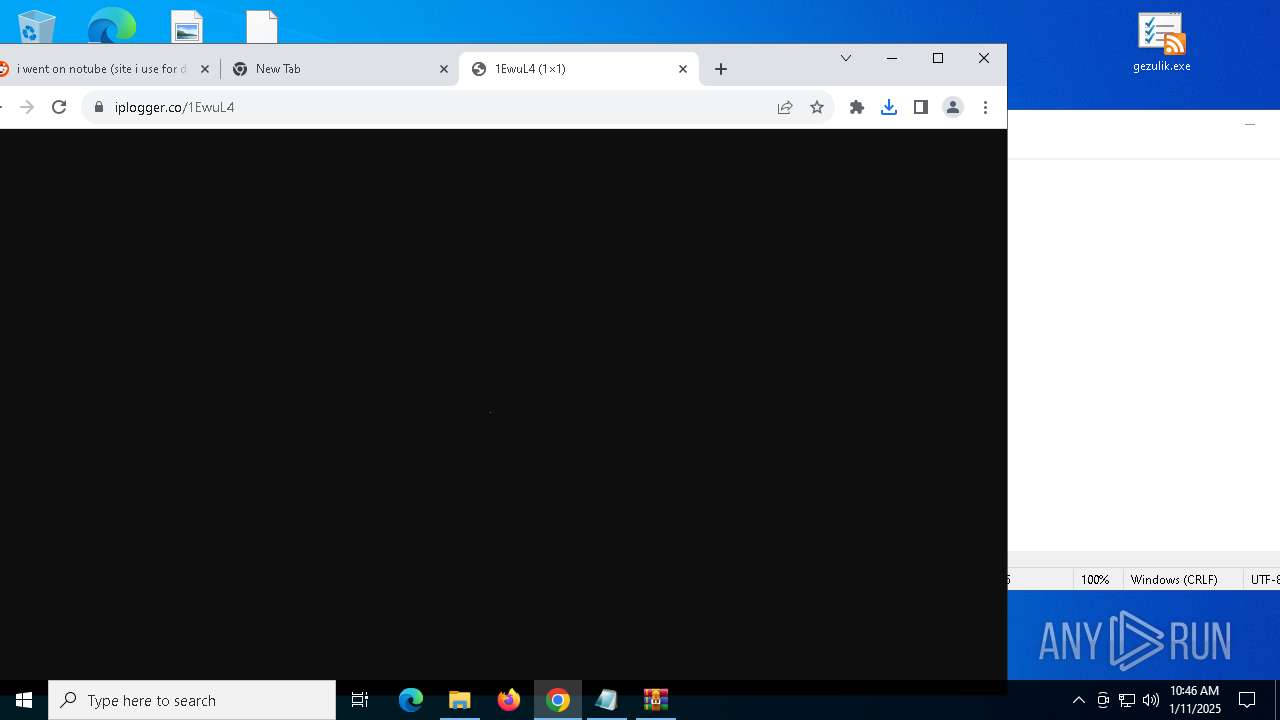Maximize the Chrome window
The image size is (1280, 720).
point(938,58)
